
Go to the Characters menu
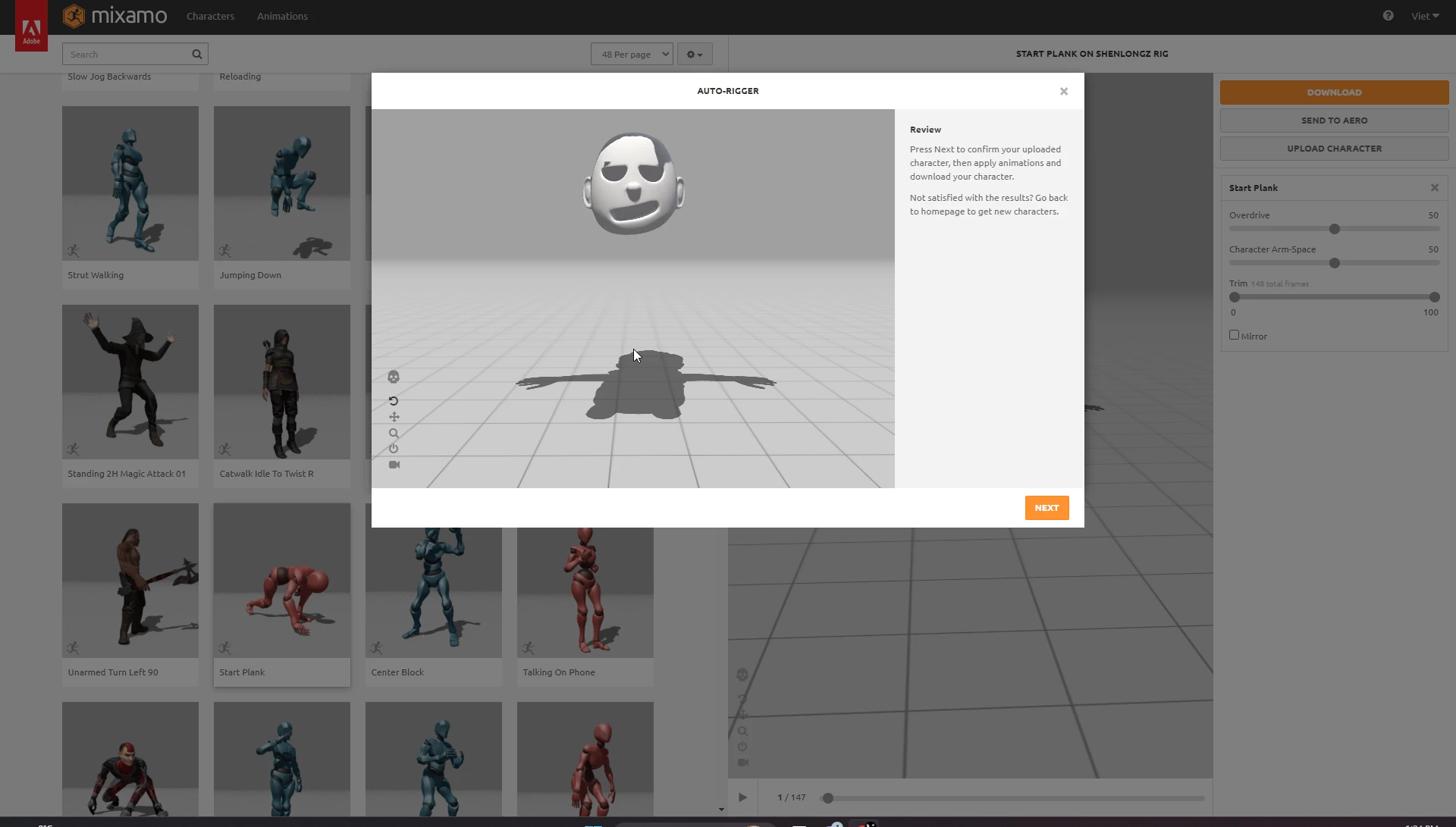(210, 16)
